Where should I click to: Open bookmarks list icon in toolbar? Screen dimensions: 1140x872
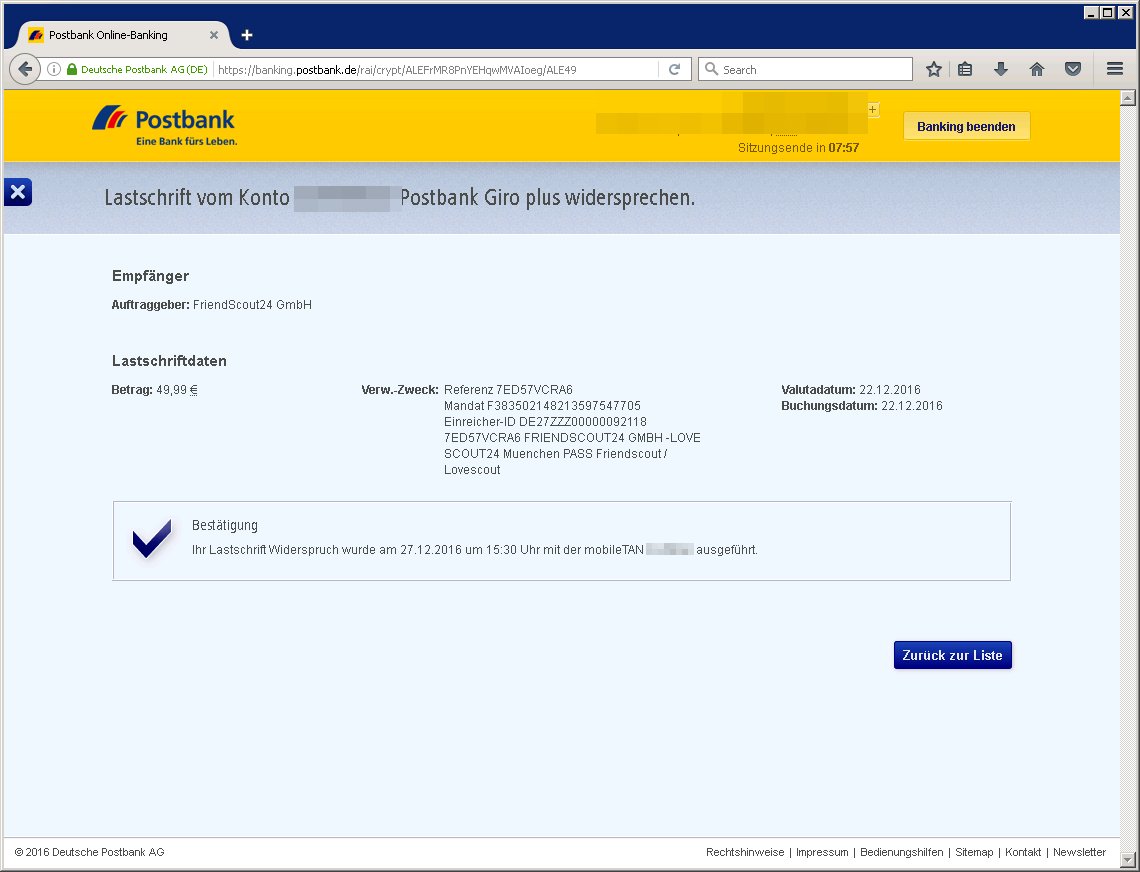pos(965,69)
